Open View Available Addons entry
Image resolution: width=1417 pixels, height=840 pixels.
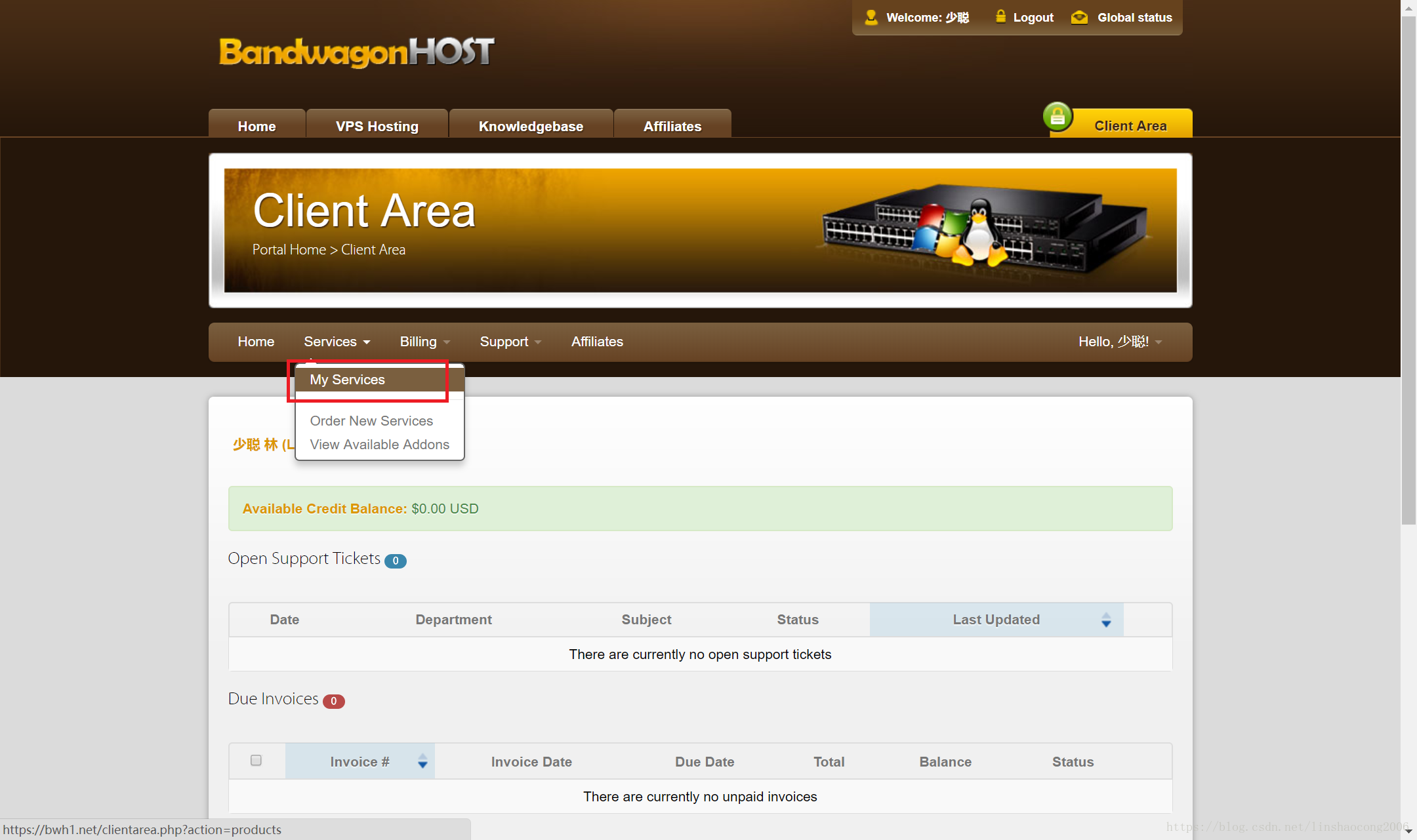click(x=379, y=445)
